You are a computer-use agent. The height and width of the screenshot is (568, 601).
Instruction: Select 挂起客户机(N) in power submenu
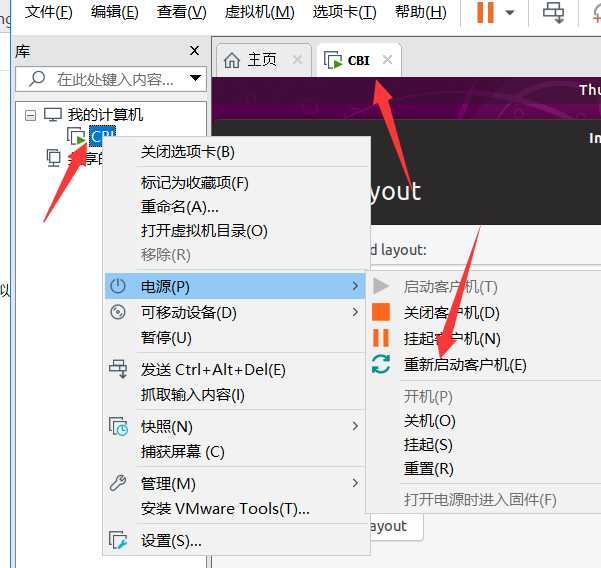click(452, 339)
